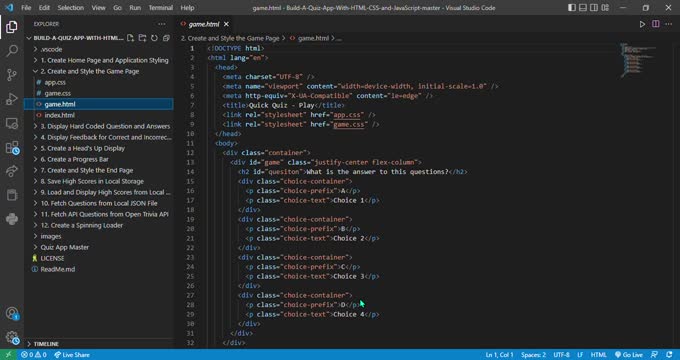This screenshot has height=360, width=680.
Task: Click the editor minimap
Action: [638, 60]
